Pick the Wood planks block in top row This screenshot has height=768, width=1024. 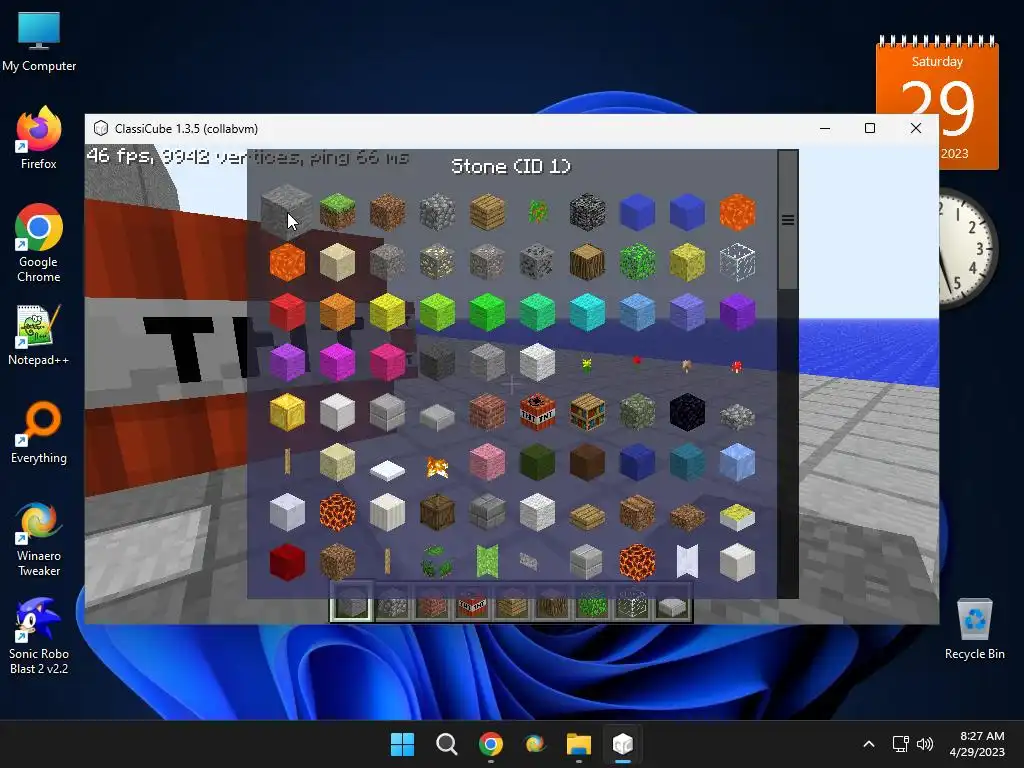pyautogui.click(x=487, y=212)
